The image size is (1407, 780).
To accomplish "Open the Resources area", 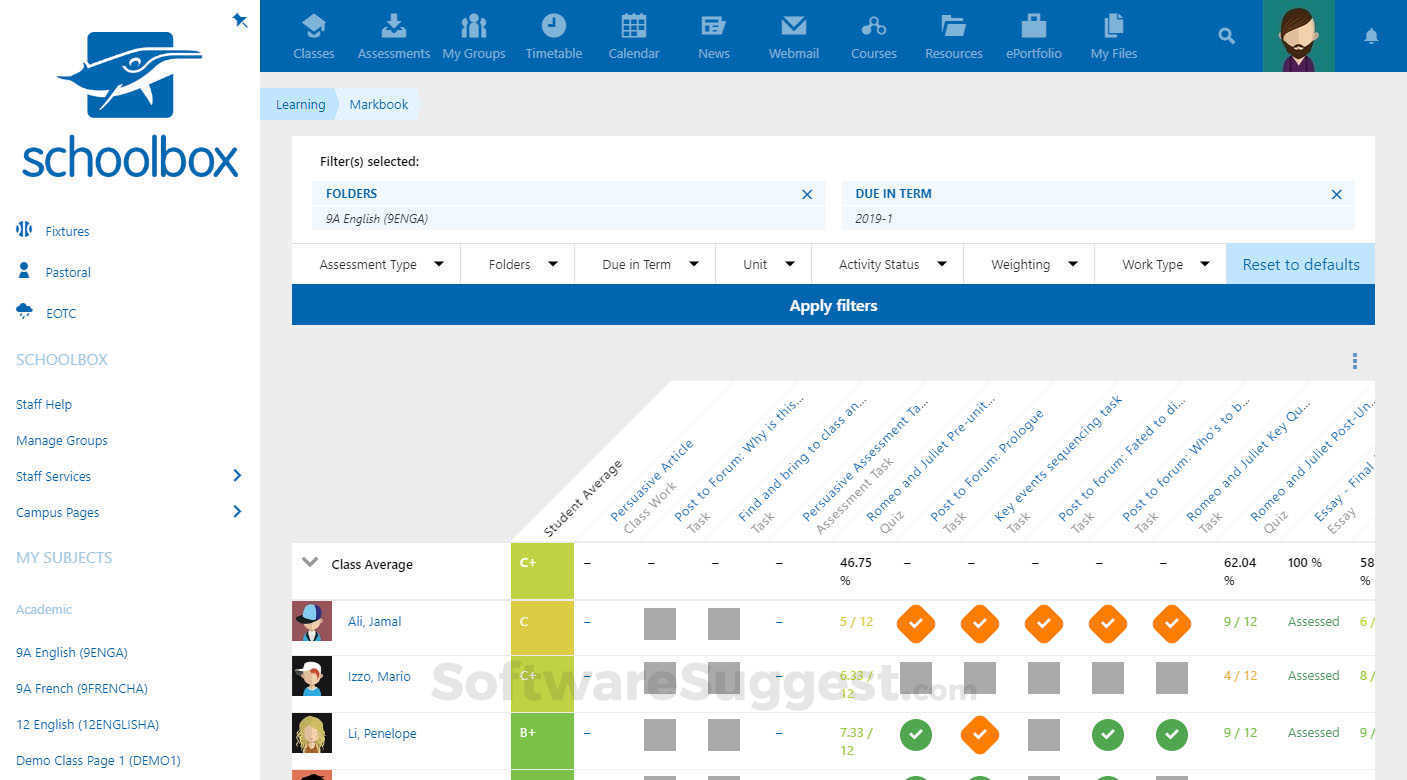I will pyautogui.click(x=952, y=35).
